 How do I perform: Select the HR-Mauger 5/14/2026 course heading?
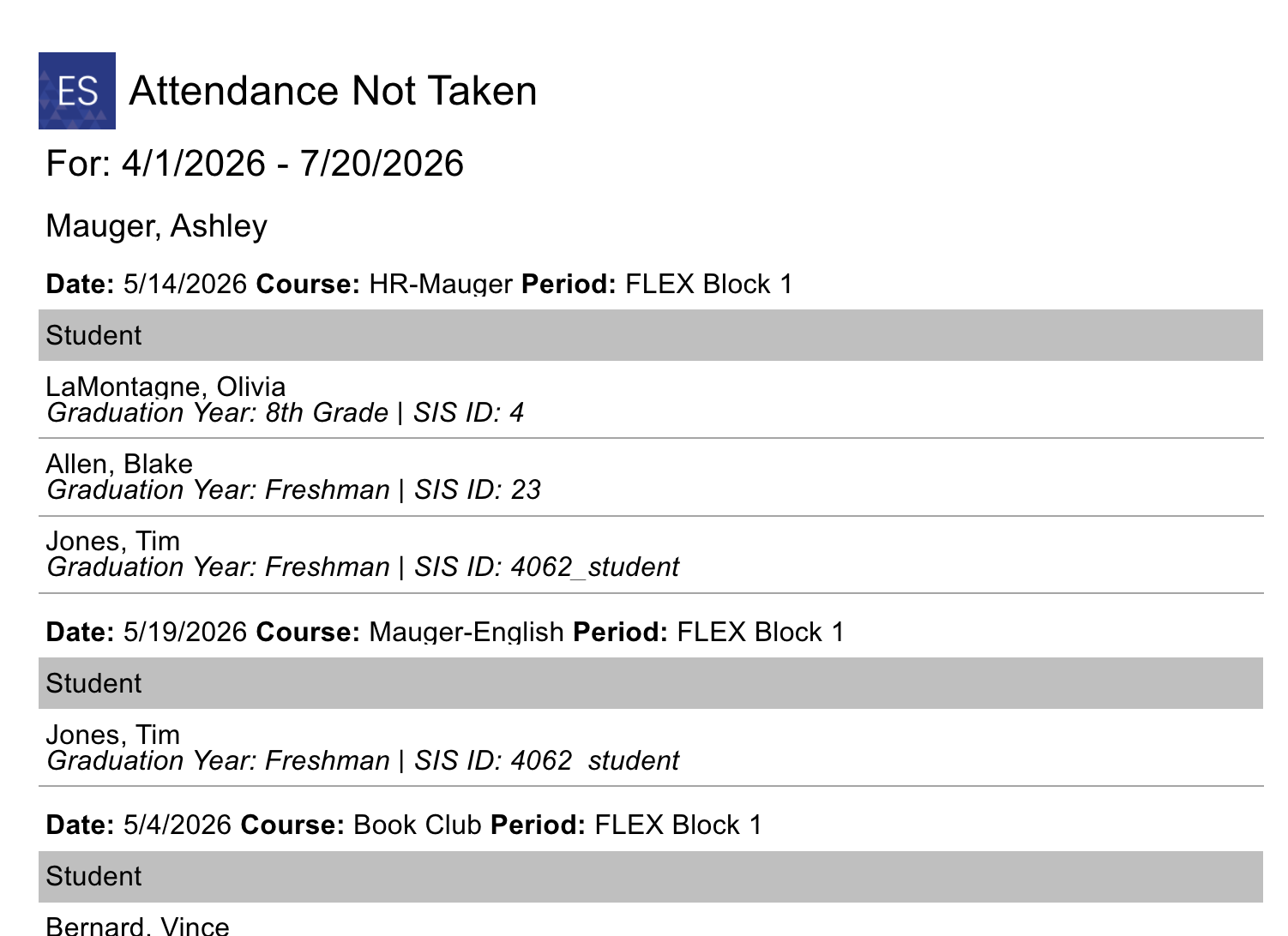click(x=419, y=284)
